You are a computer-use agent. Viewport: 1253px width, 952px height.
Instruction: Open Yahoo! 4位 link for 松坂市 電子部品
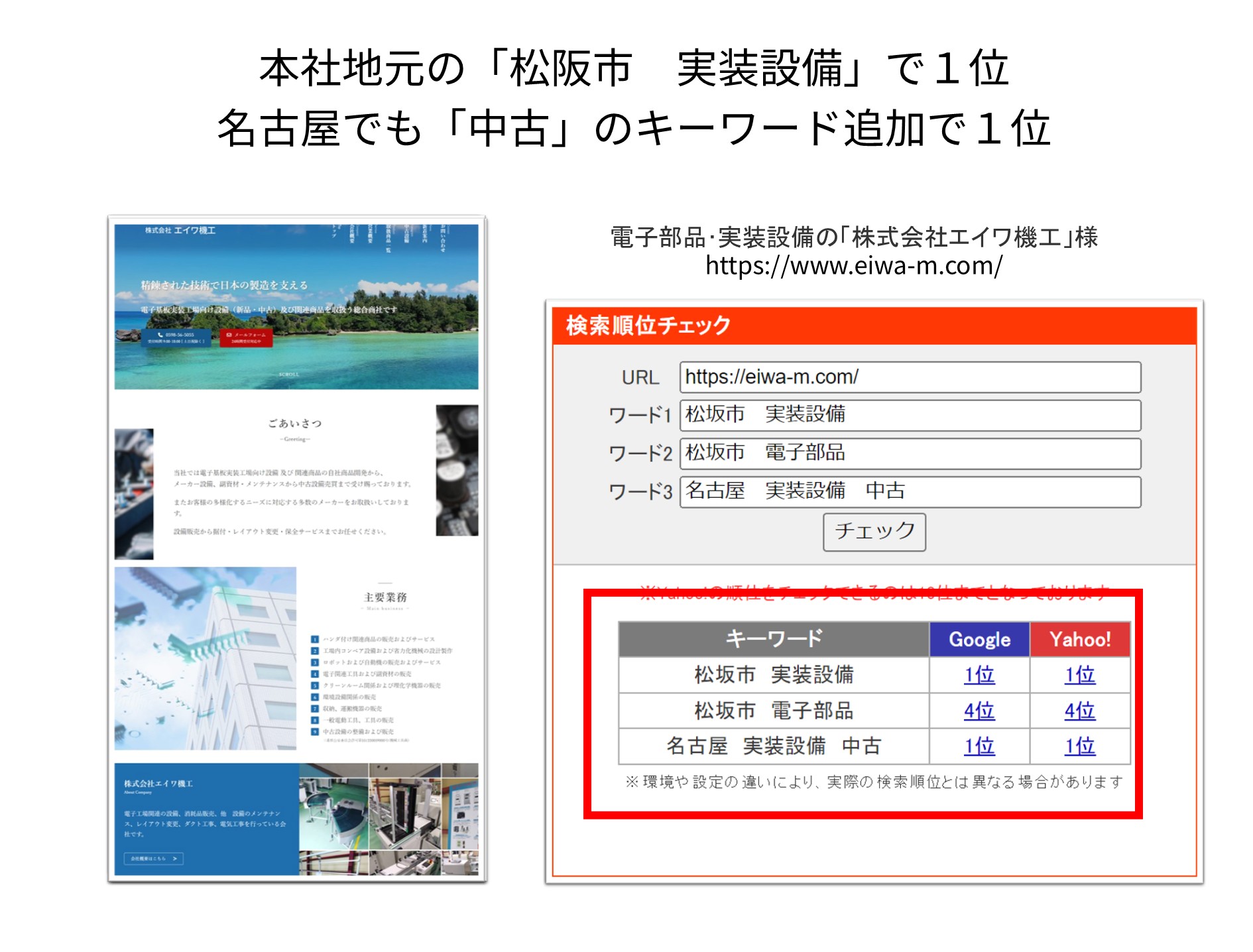coord(1079,711)
